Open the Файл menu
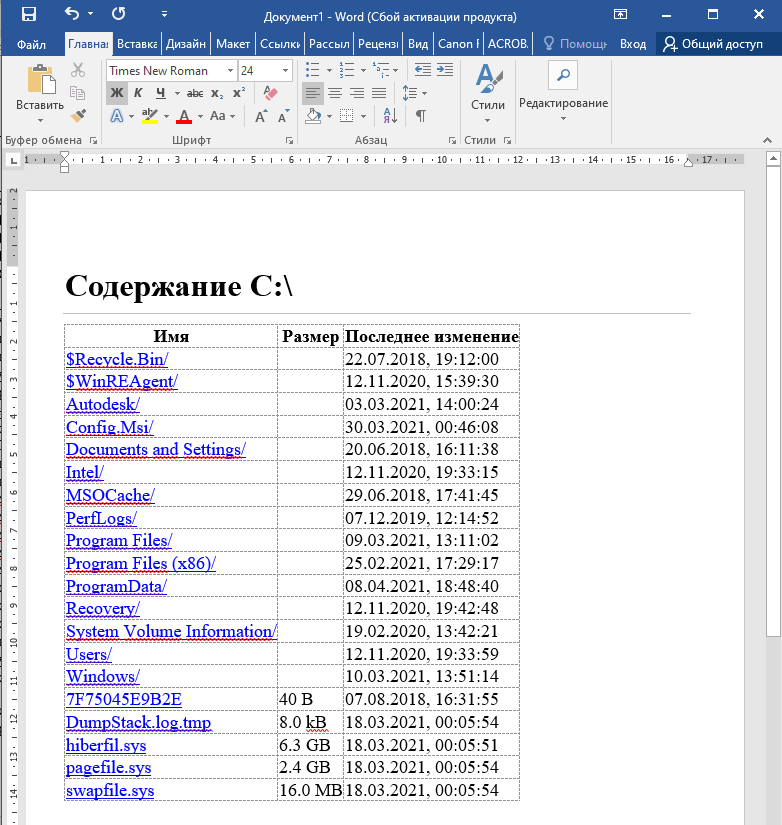This screenshot has height=825, width=782. (x=31, y=44)
